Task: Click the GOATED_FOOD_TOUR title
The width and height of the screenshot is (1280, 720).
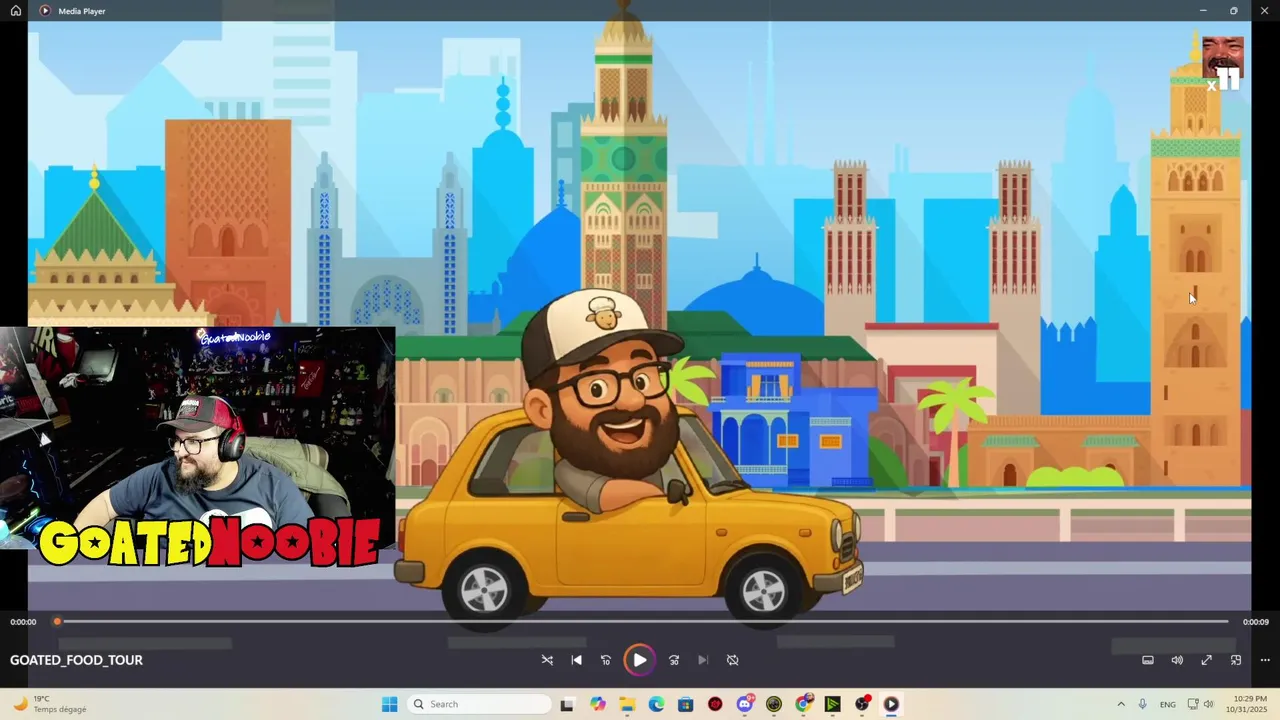Action: (x=76, y=660)
